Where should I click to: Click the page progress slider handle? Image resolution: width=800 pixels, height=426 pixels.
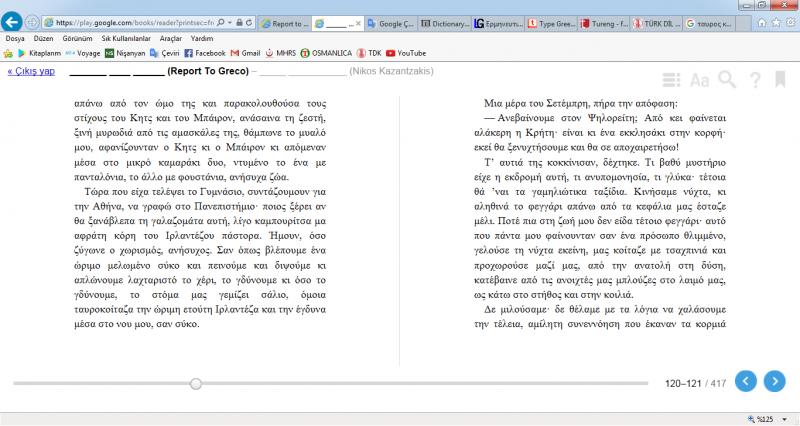coord(195,384)
